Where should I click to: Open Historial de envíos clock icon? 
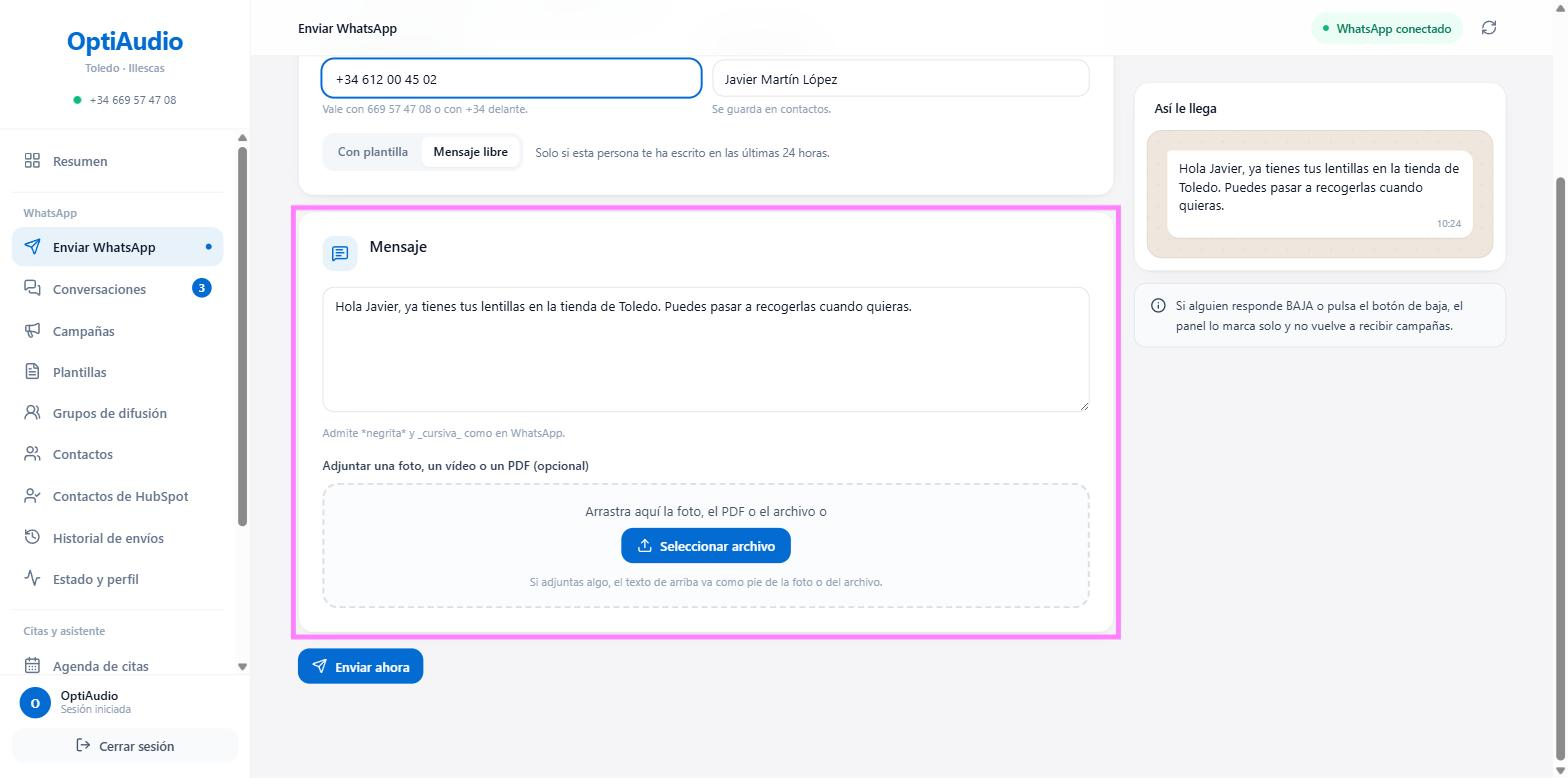pyautogui.click(x=32, y=538)
